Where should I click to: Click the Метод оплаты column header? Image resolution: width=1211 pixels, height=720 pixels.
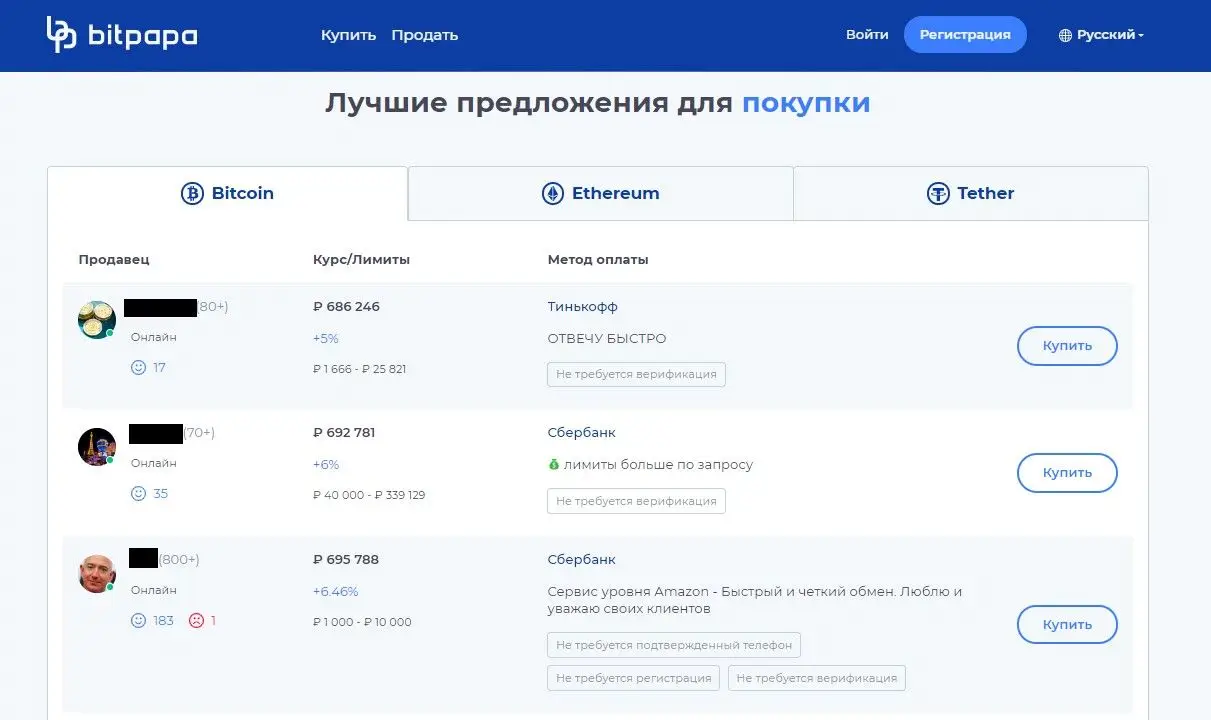598,260
